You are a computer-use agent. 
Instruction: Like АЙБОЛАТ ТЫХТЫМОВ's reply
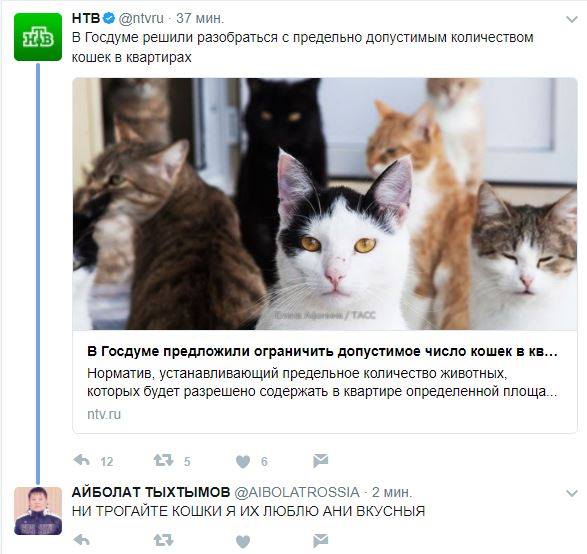243,541
